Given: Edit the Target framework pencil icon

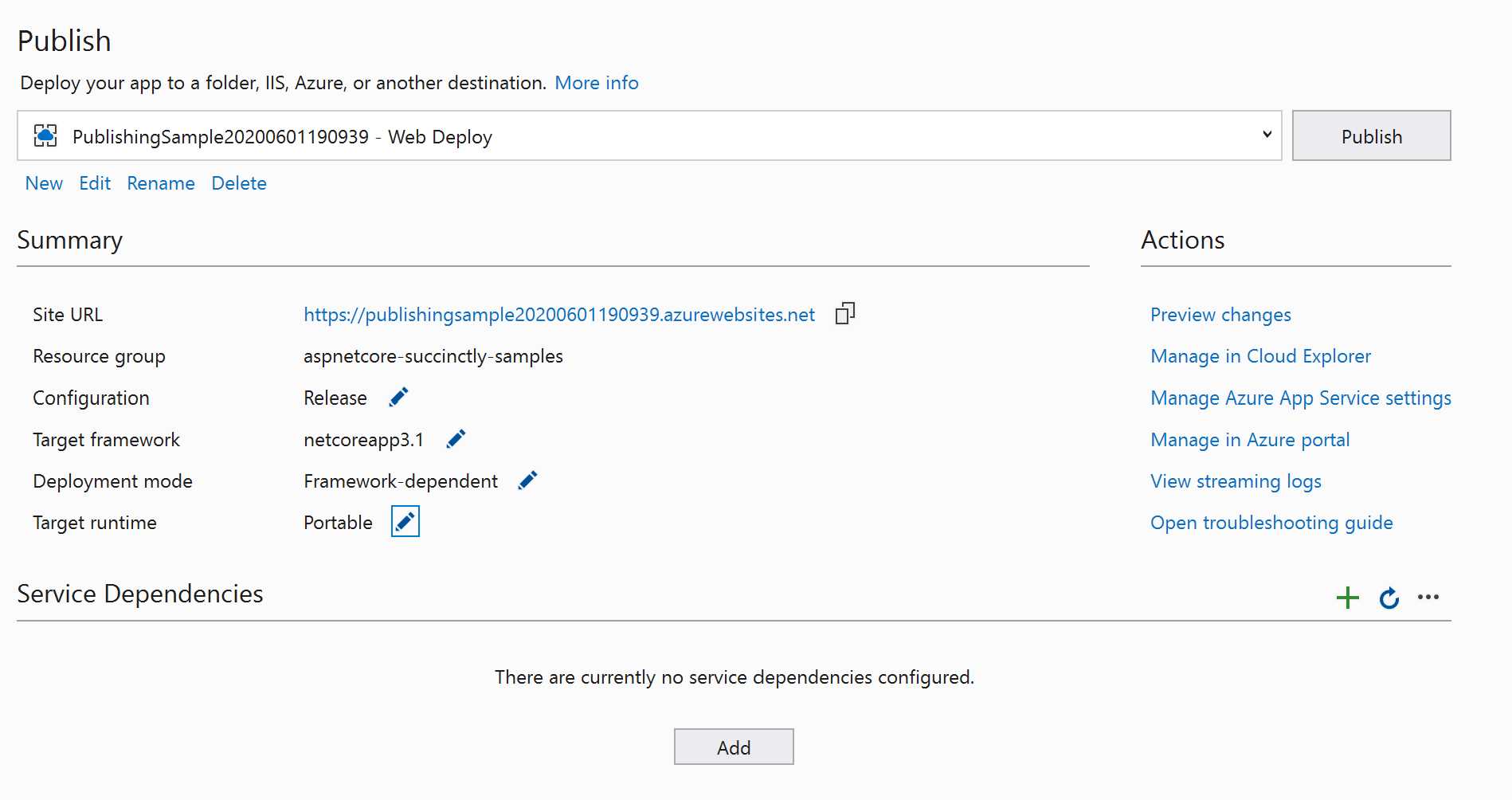Looking at the screenshot, I should [456, 438].
